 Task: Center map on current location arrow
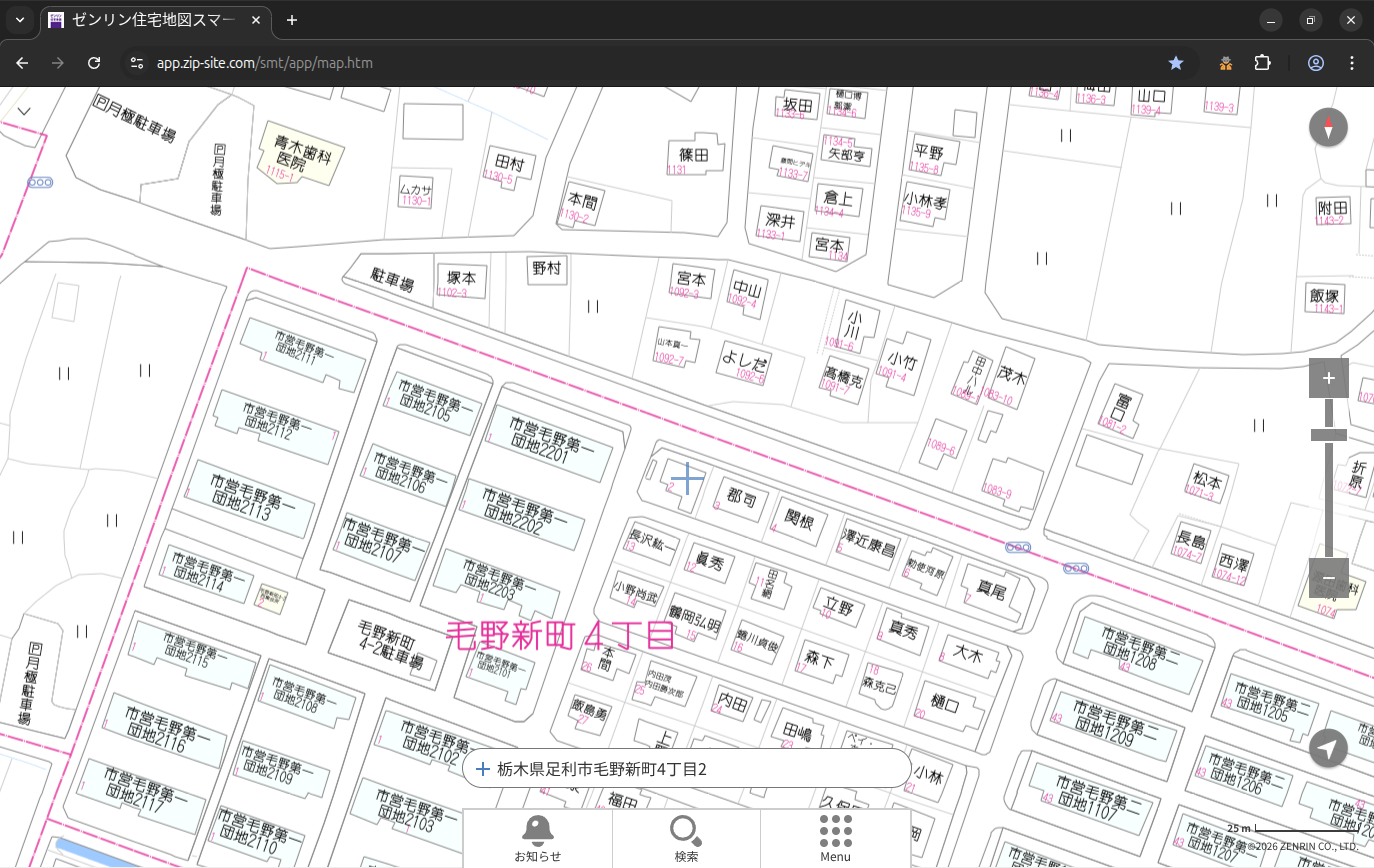click(1328, 748)
